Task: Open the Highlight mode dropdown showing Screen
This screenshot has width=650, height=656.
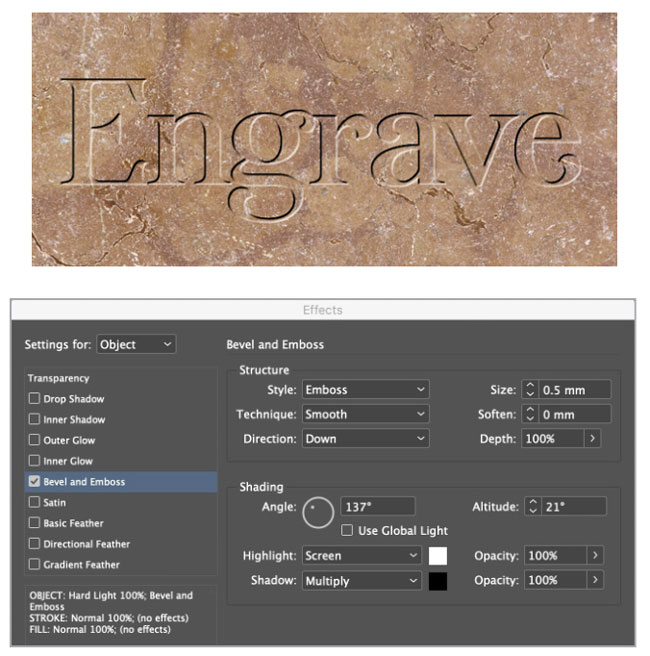Action: [x=362, y=556]
